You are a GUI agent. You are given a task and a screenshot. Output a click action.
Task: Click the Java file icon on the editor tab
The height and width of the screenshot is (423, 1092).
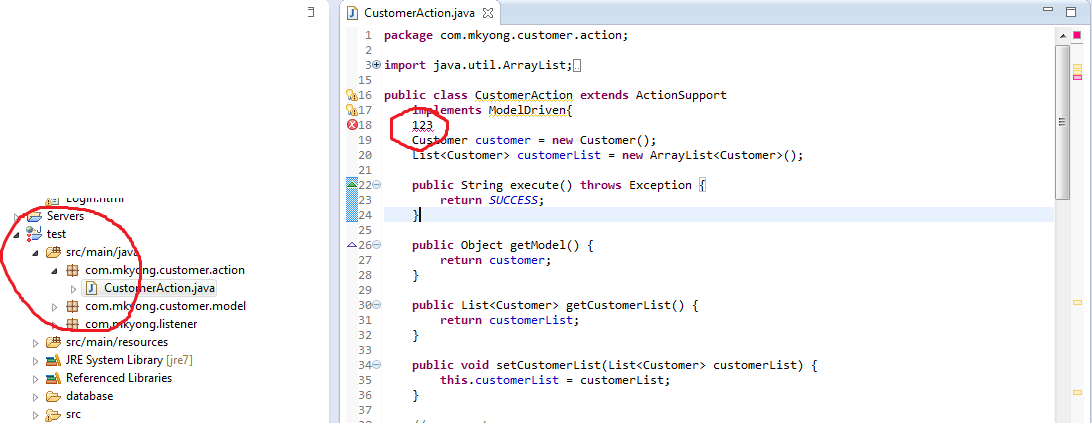point(353,13)
